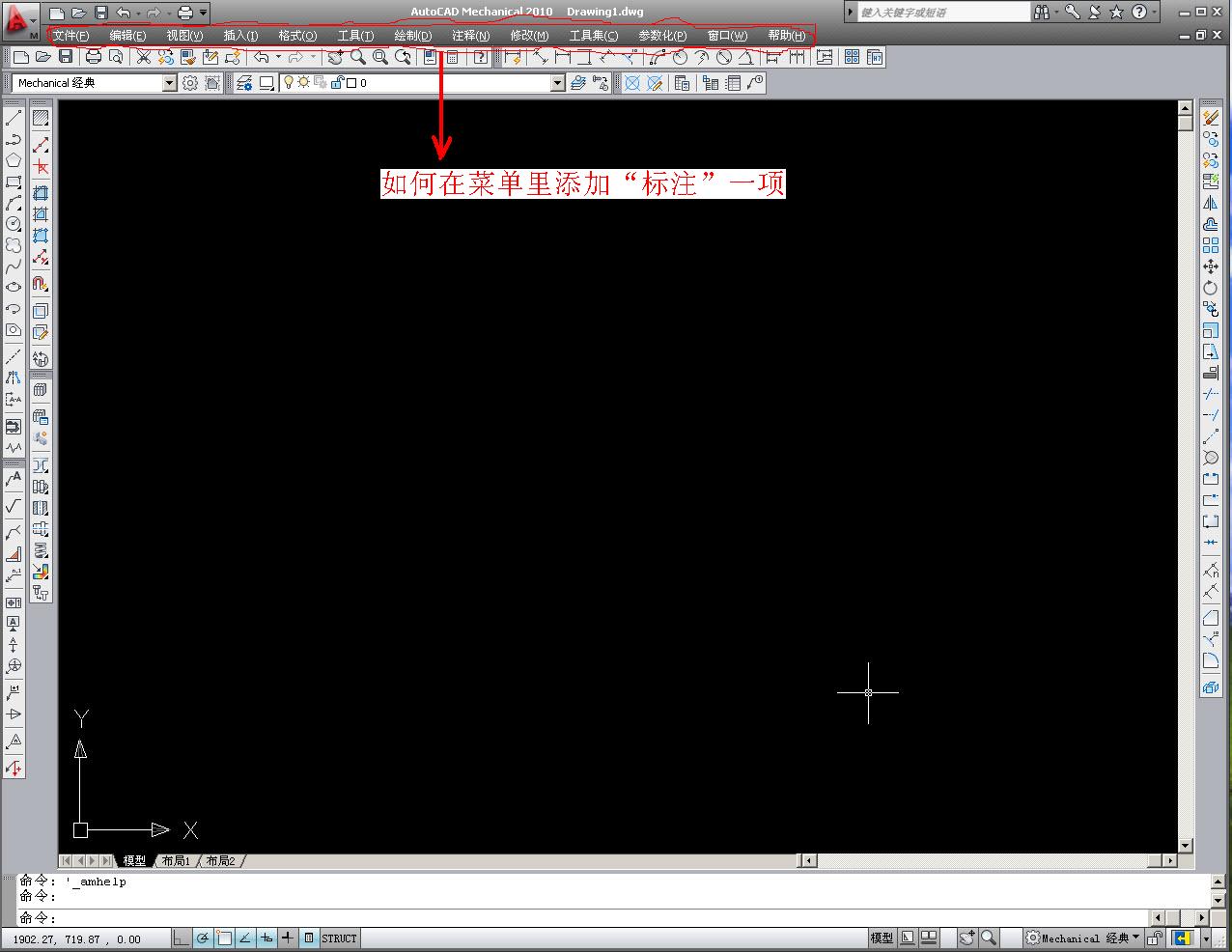
Task: Open the 参数化(P) menu
Action: 662,36
